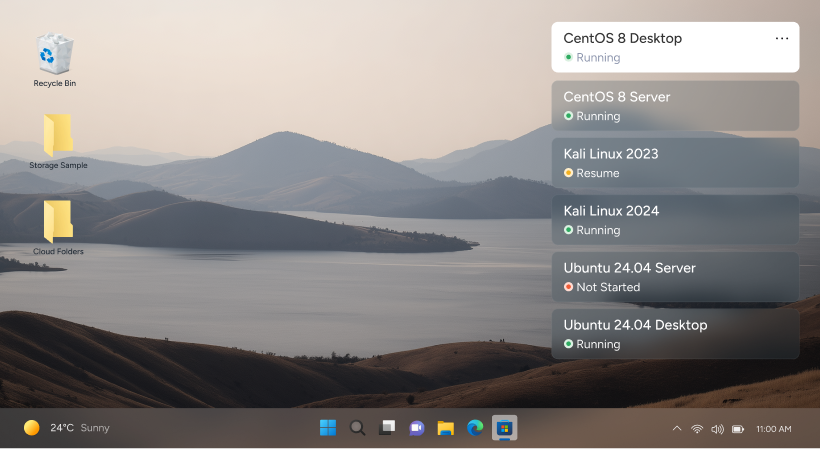Click the taskbar Search magnifier
The image size is (820, 449).
coord(357,428)
